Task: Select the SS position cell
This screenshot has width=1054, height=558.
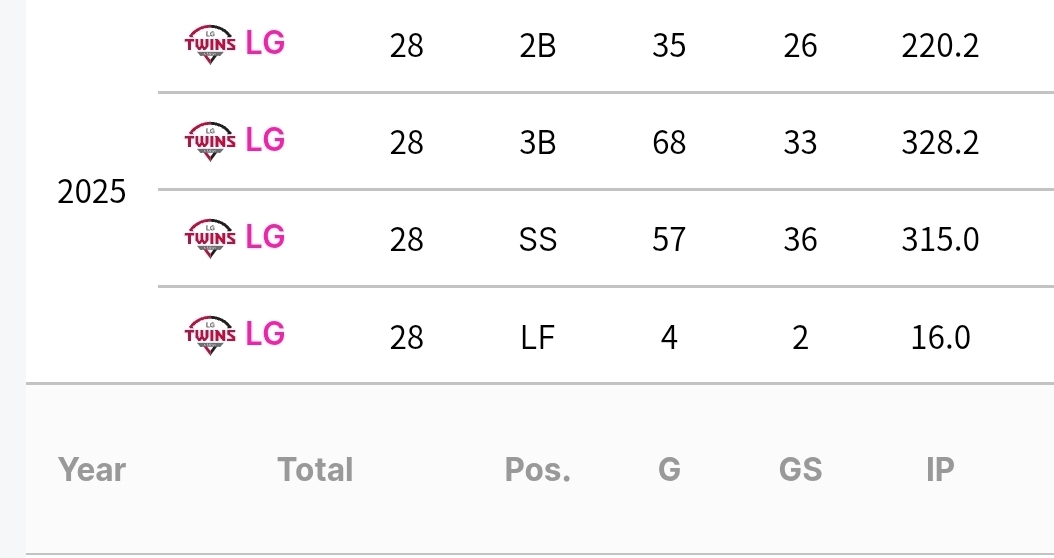Action: 538,239
